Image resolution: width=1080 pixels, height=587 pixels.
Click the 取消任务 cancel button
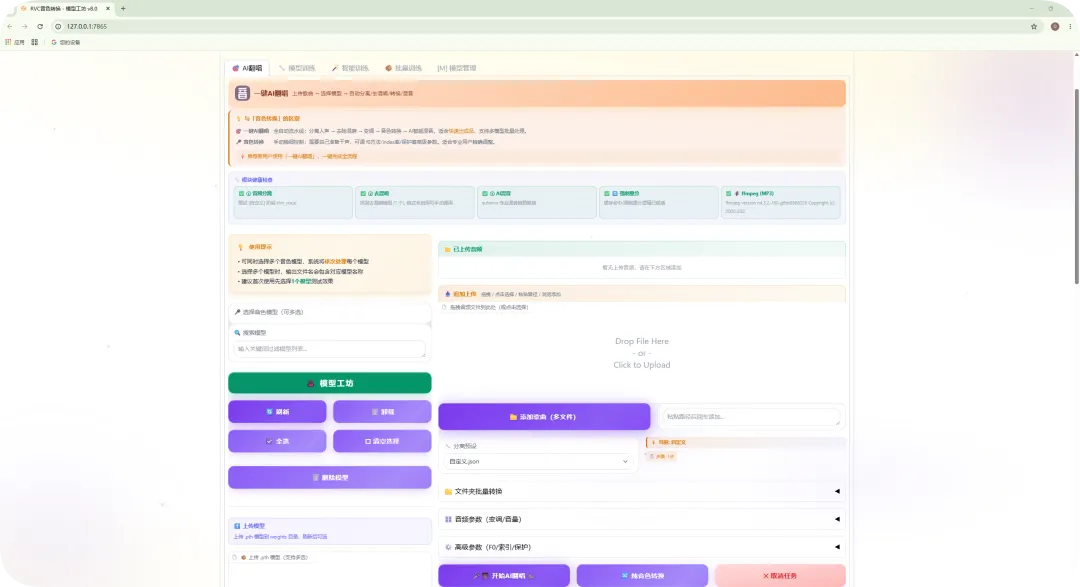click(780, 576)
